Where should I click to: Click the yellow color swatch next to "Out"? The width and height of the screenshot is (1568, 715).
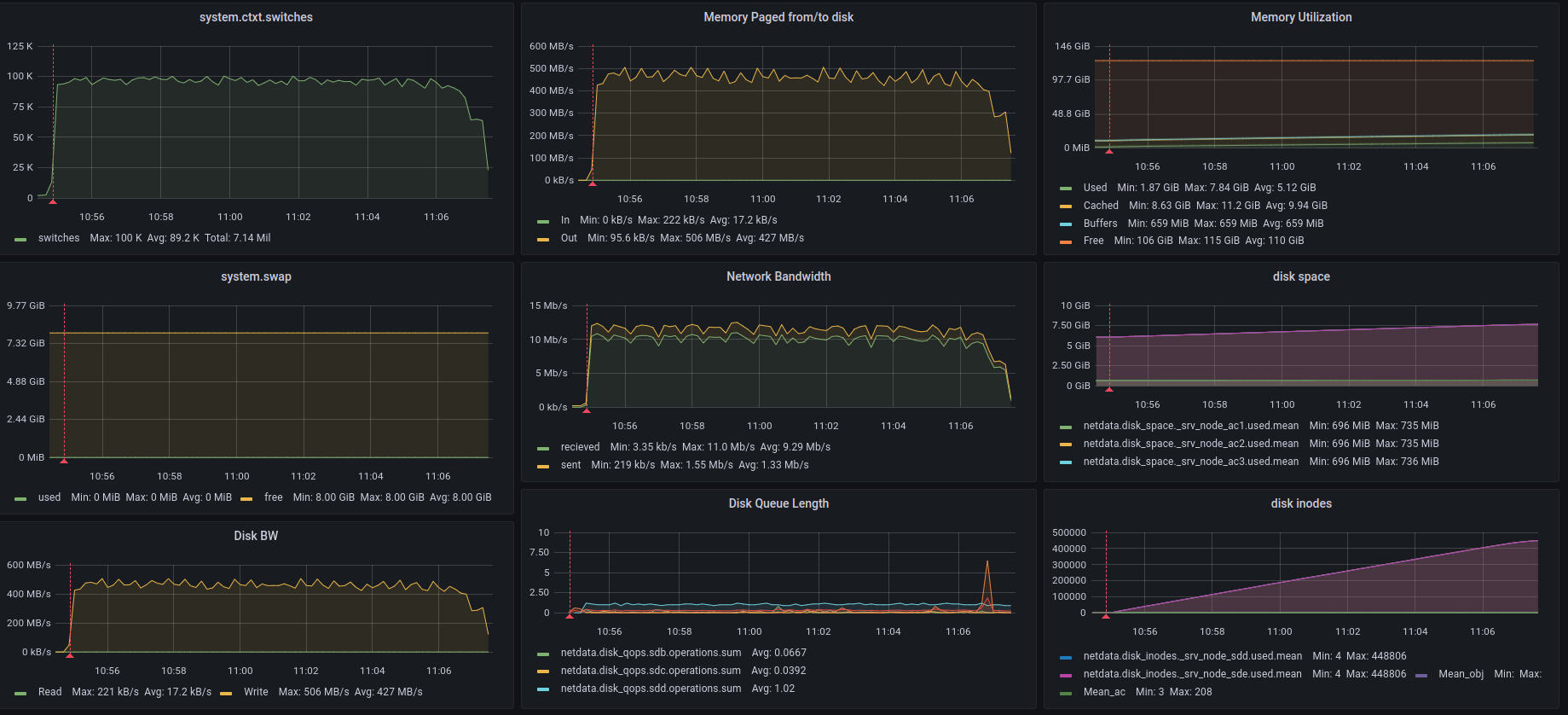click(x=543, y=239)
